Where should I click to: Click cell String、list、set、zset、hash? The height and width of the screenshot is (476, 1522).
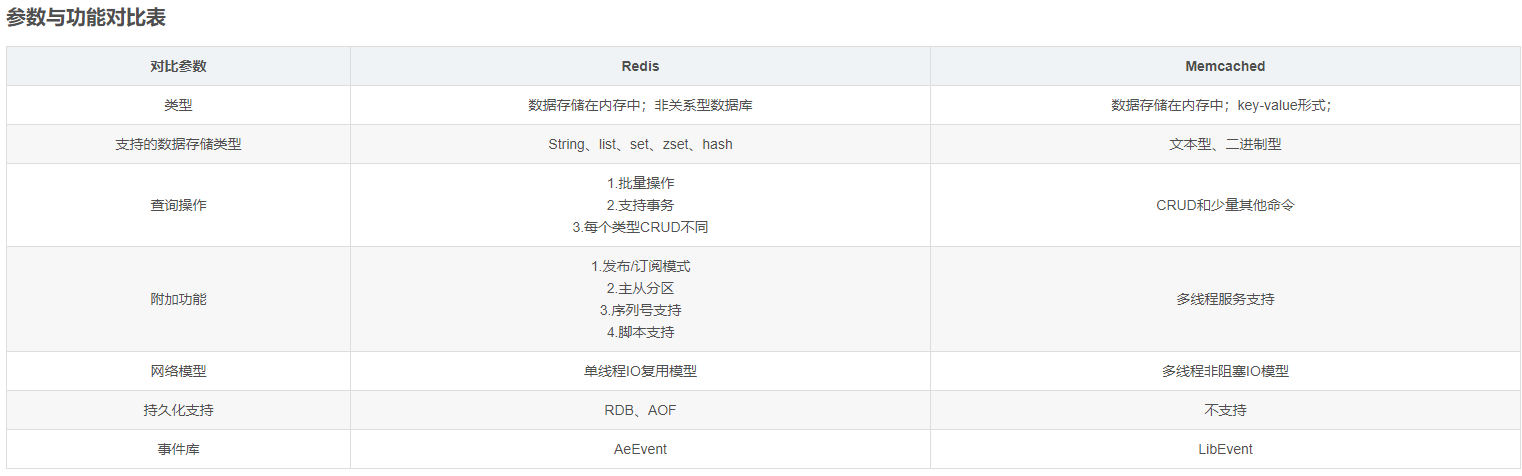pos(640,144)
